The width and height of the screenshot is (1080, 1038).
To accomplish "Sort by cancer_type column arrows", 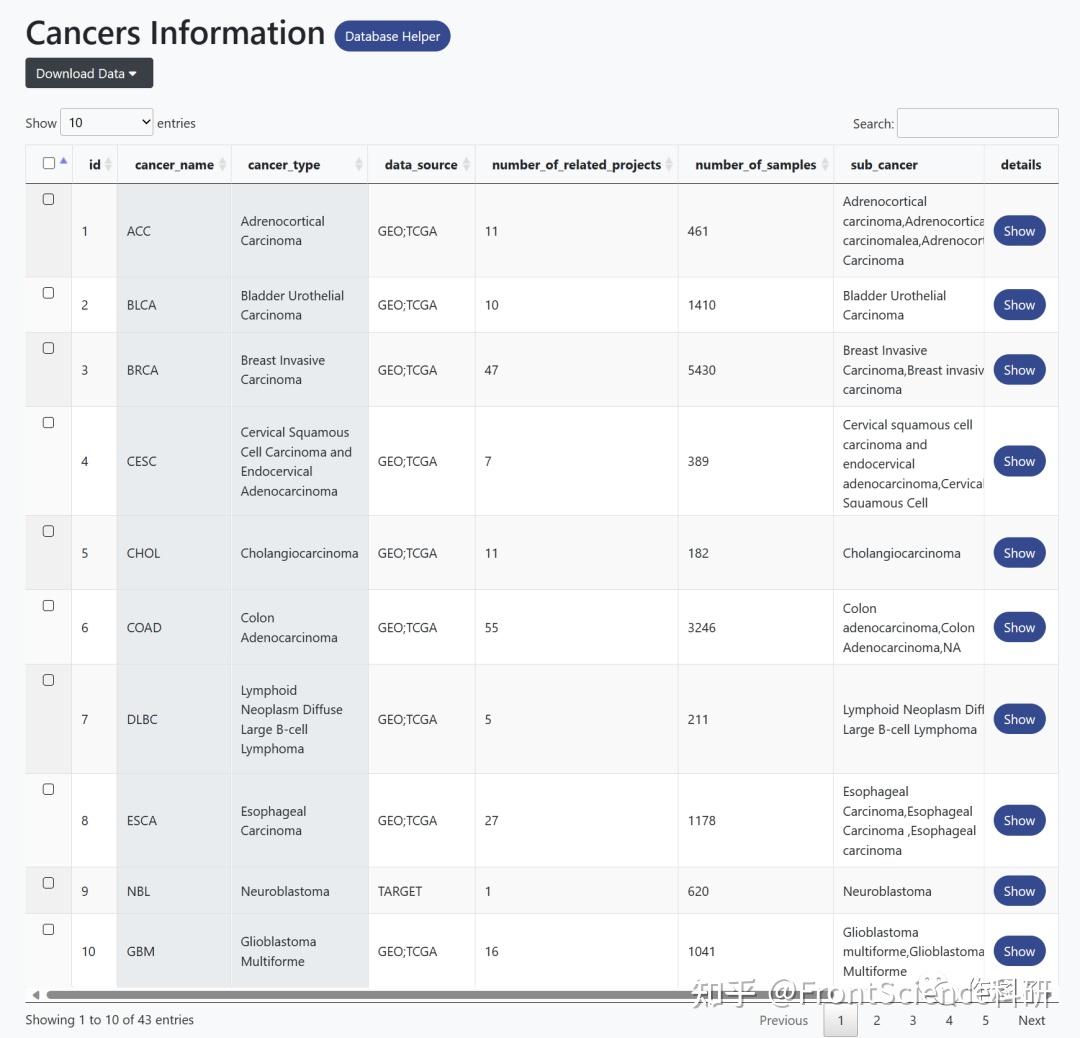I will coord(359,165).
